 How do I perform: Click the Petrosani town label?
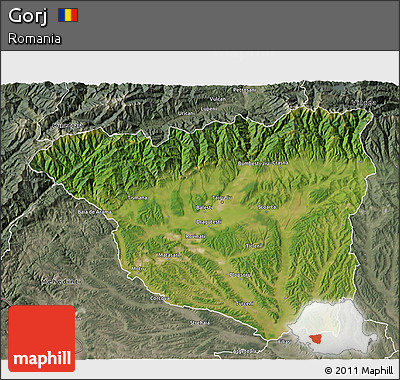[x=244, y=90]
